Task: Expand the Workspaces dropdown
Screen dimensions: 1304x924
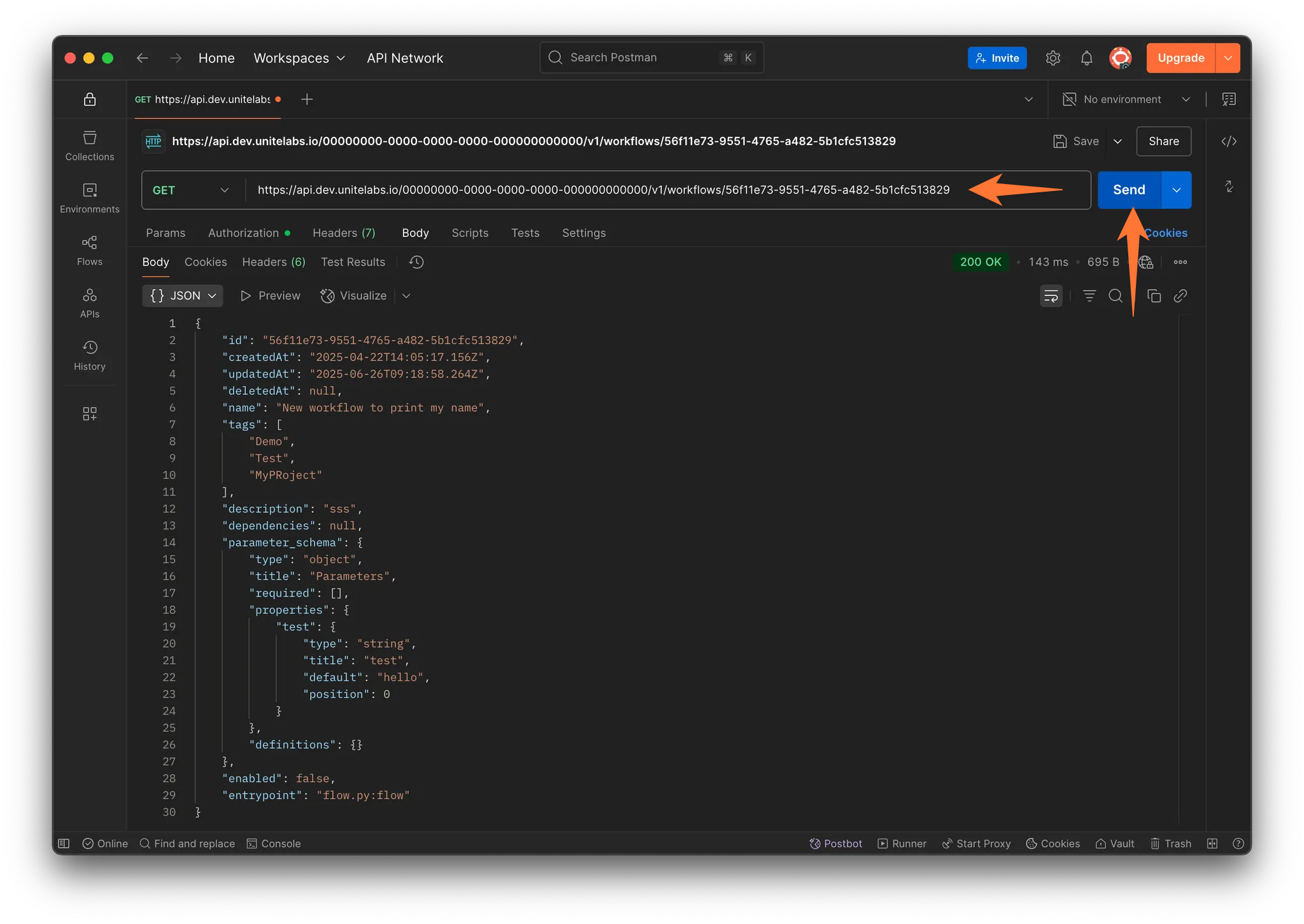Action: (x=299, y=58)
